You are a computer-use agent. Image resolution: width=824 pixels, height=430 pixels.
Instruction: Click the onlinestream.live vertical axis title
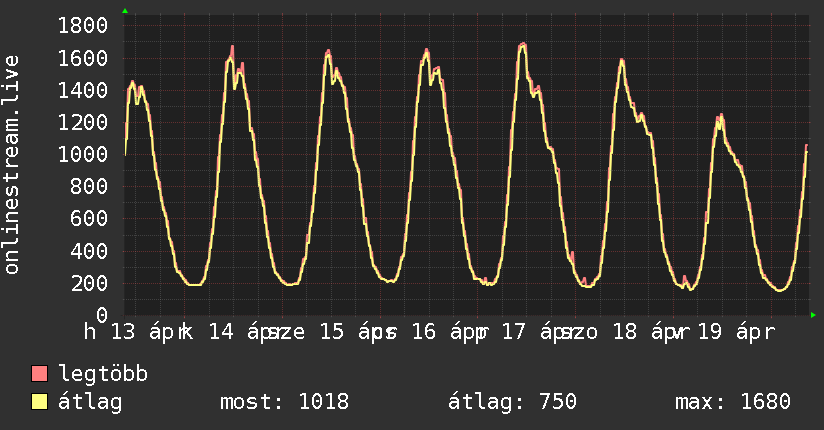click(13, 164)
